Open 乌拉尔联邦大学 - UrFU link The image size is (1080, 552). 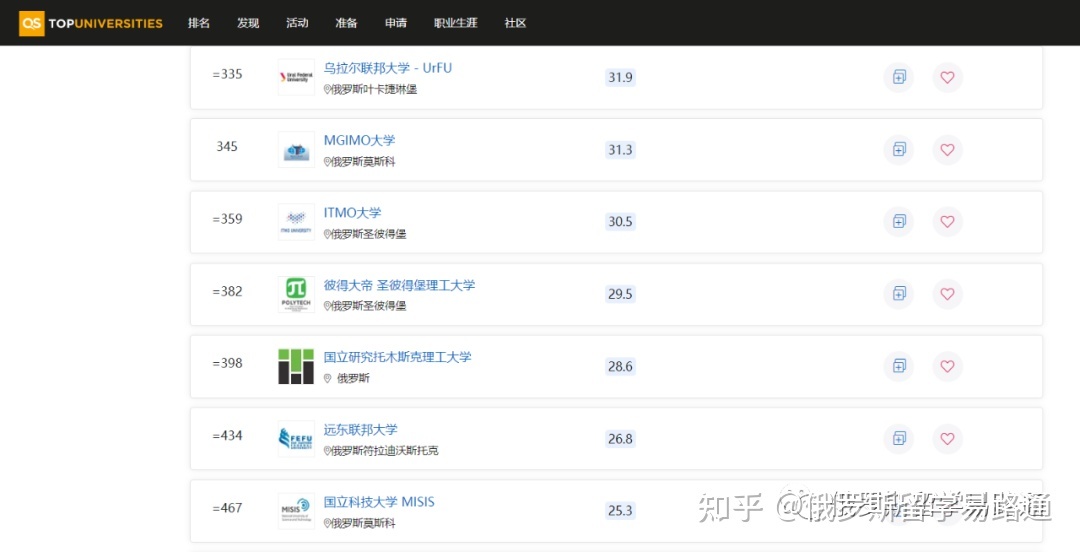click(x=388, y=68)
